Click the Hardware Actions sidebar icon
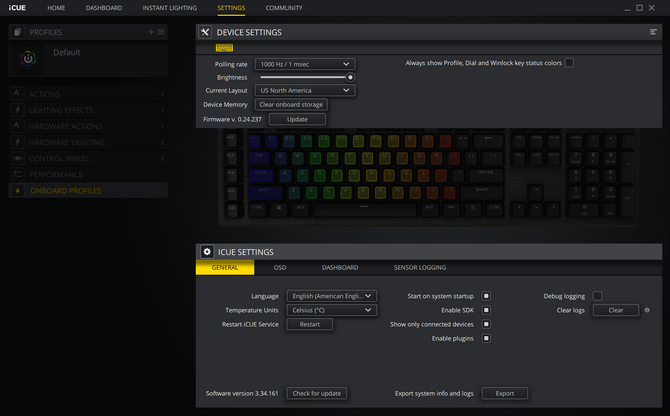670x416 pixels. [17, 126]
